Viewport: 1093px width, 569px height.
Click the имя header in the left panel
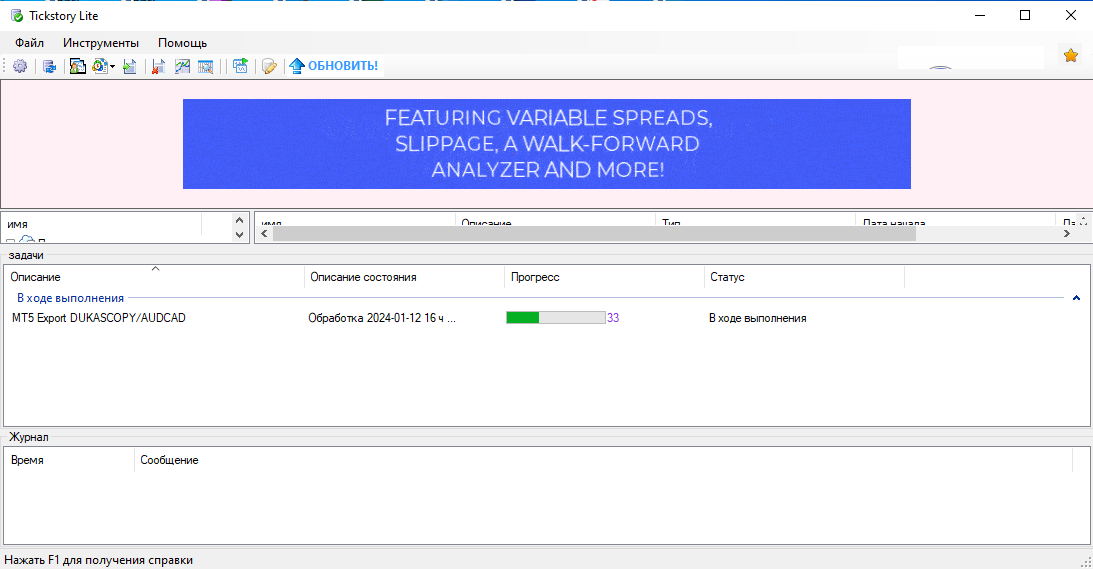coord(103,225)
